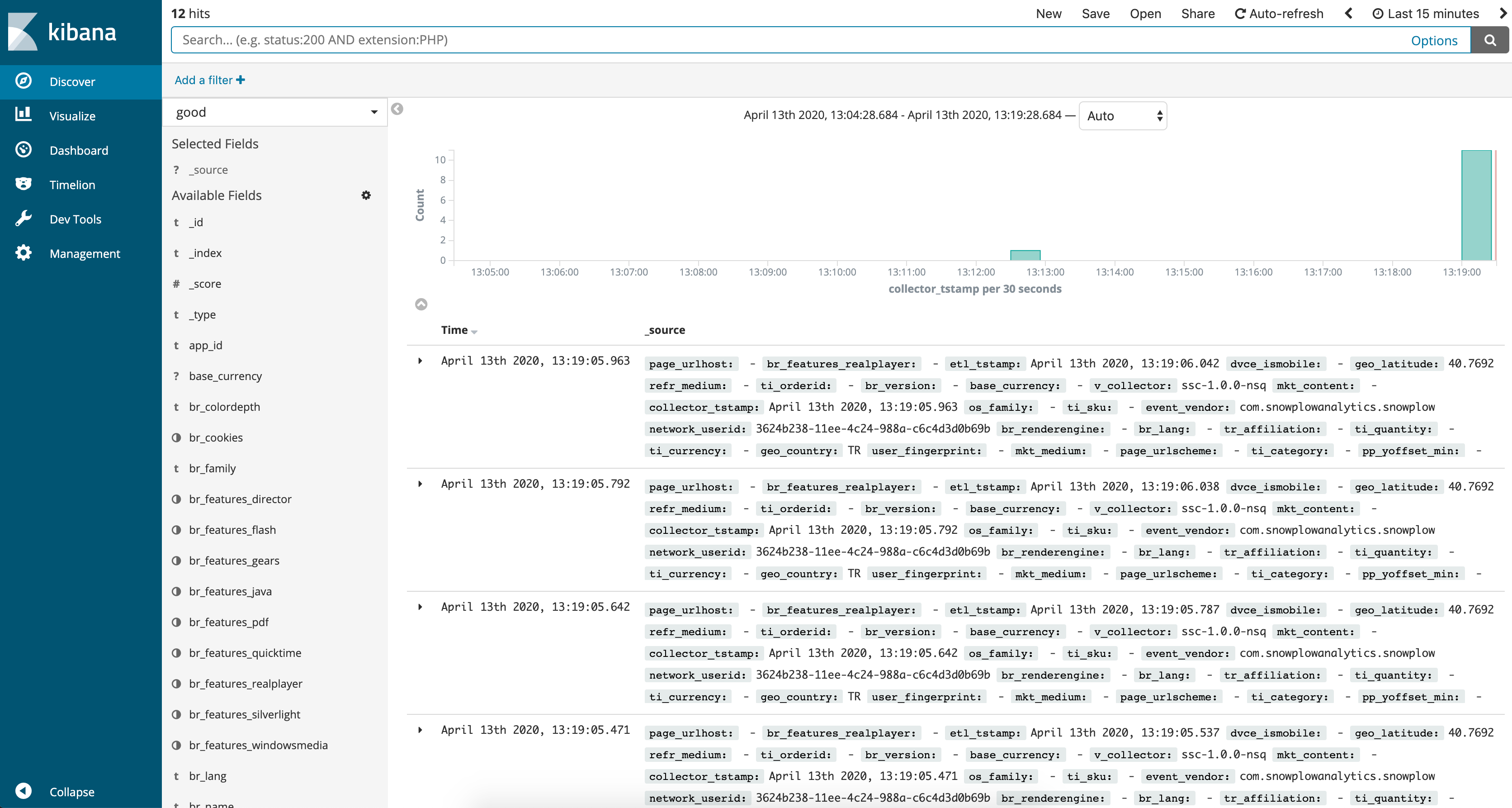This screenshot has width=1512, height=808.
Task: Open the Auto interval dropdown
Action: click(1122, 116)
